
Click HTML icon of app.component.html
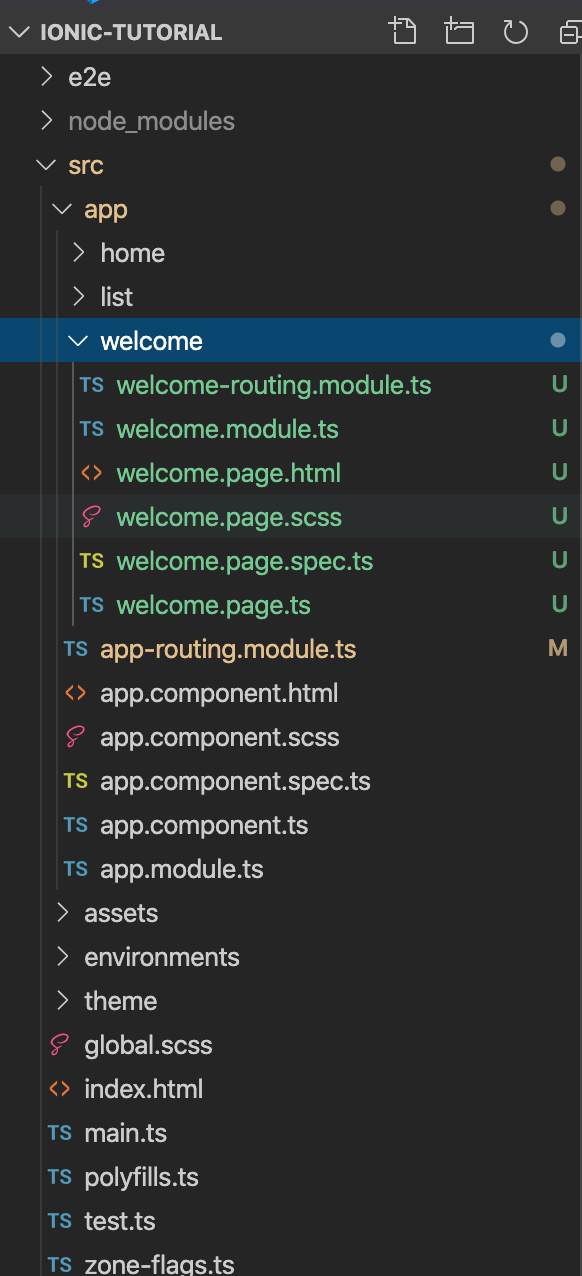(x=76, y=693)
